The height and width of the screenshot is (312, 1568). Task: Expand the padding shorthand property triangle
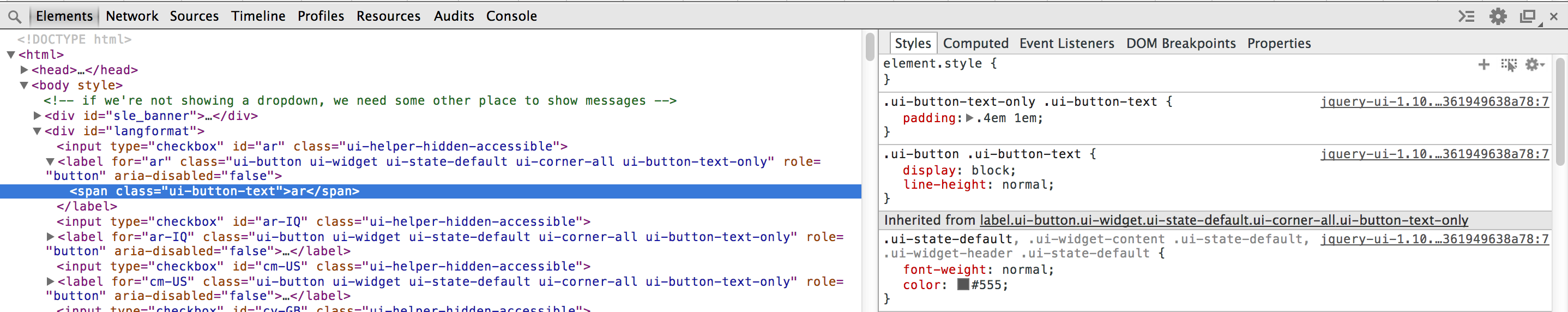(x=970, y=118)
